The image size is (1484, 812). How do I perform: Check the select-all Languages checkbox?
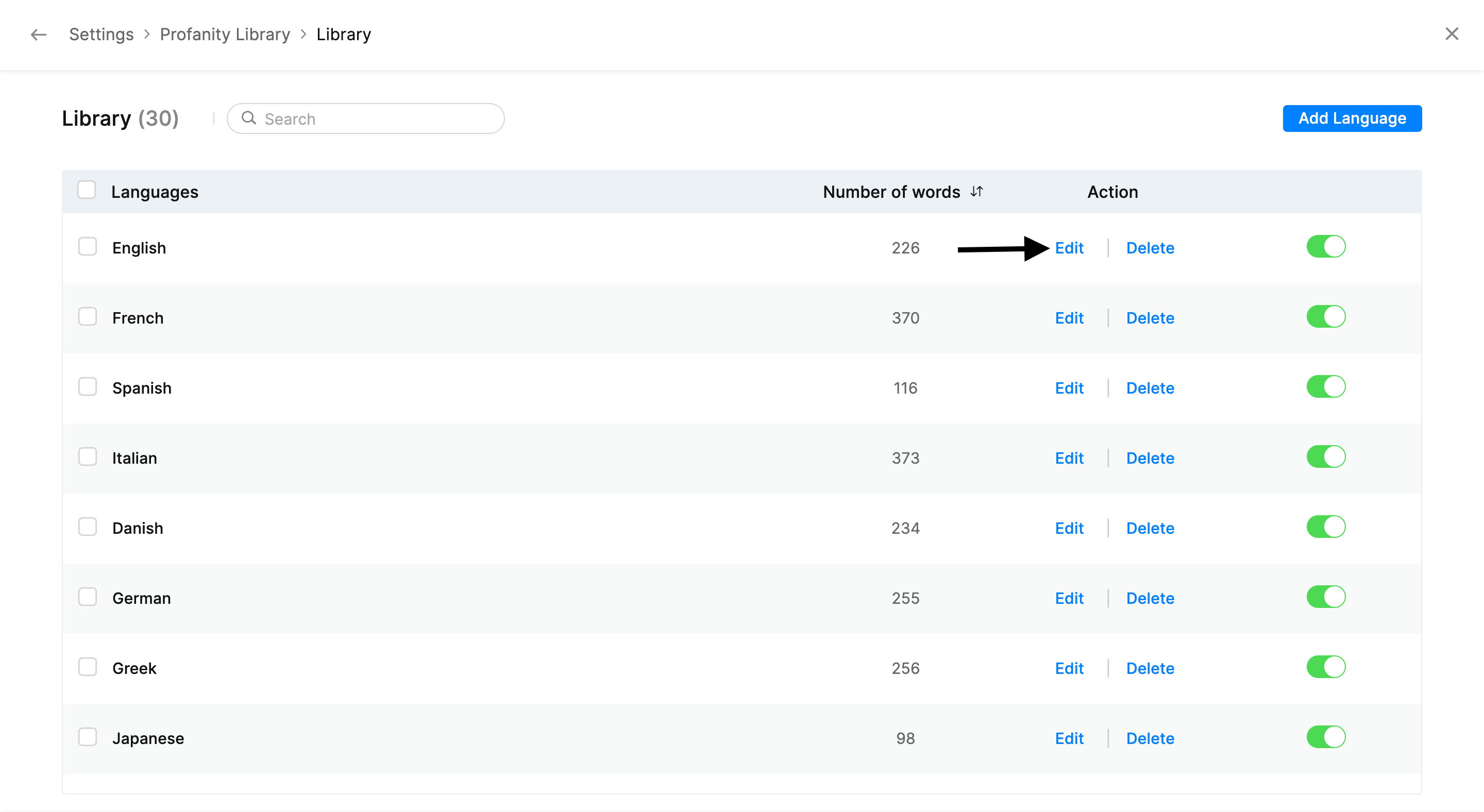(87, 190)
